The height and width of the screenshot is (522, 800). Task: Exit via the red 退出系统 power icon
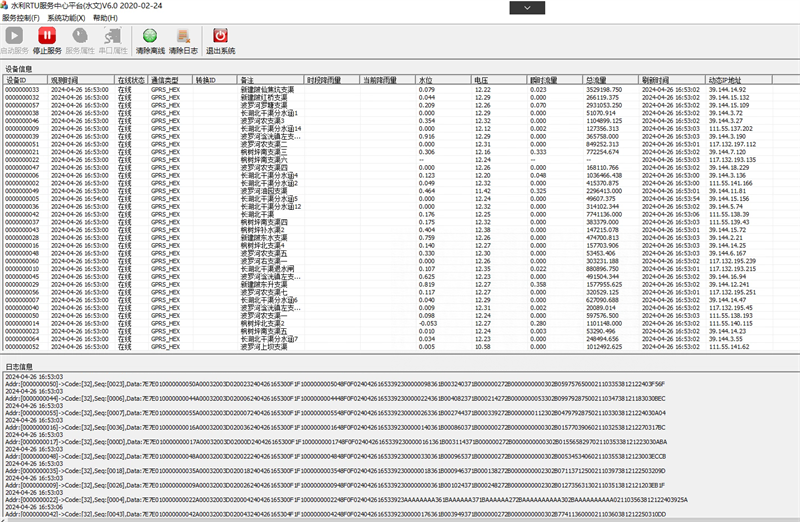pos(220,36)
